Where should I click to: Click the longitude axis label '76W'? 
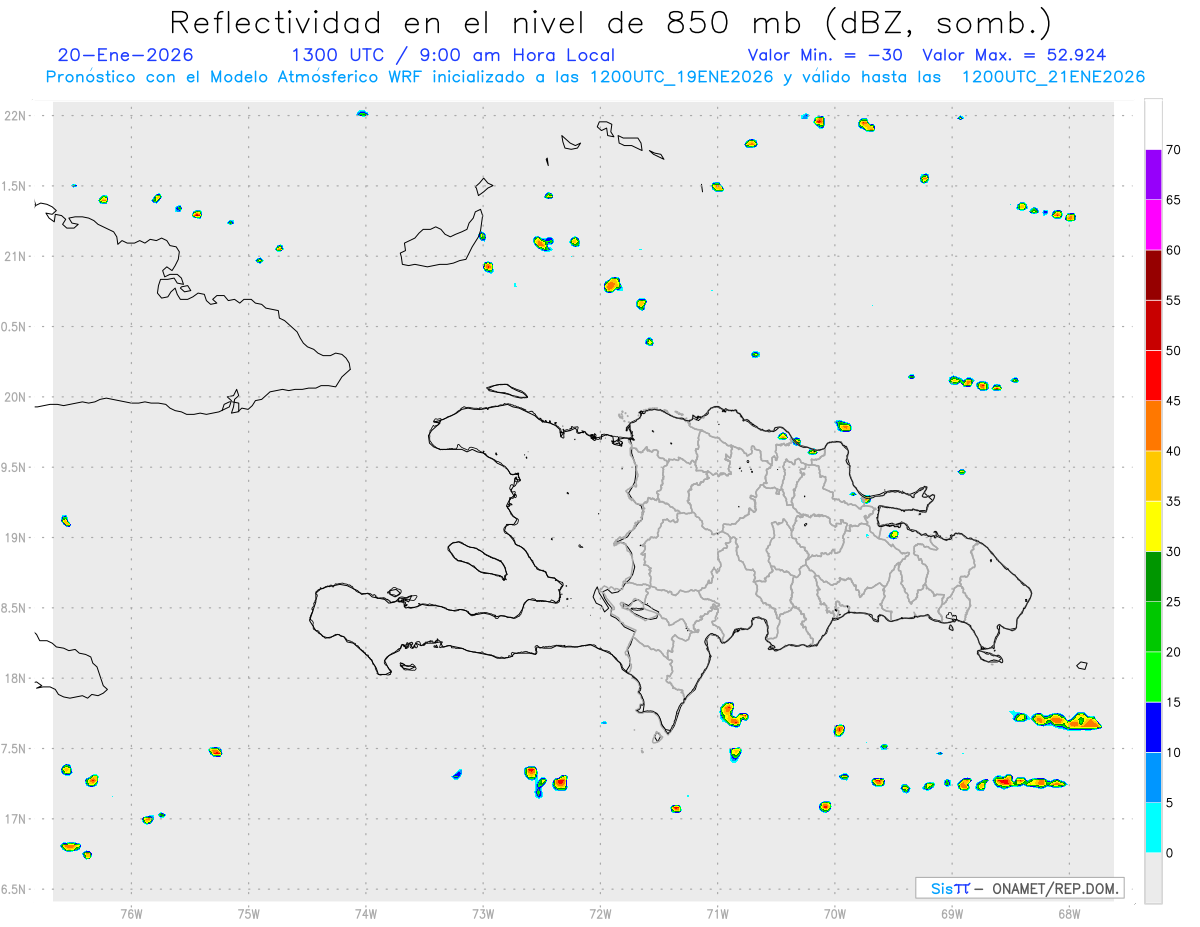click(131, 913)
